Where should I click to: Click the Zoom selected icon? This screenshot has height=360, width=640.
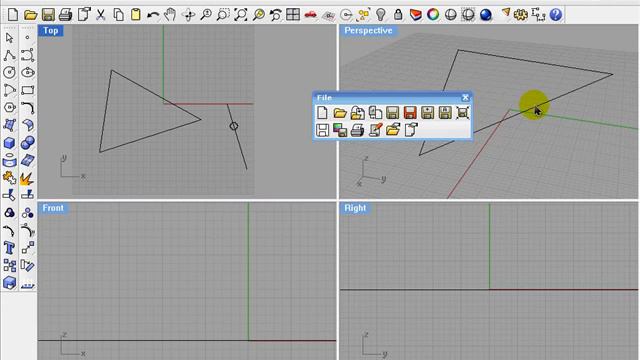tap(258, 15)
